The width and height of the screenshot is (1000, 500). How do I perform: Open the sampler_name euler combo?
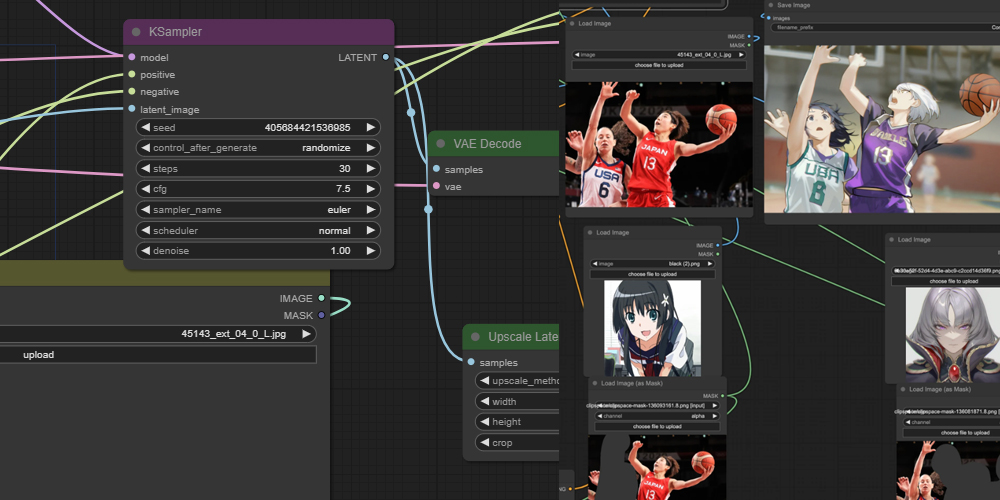pos(258,209)
